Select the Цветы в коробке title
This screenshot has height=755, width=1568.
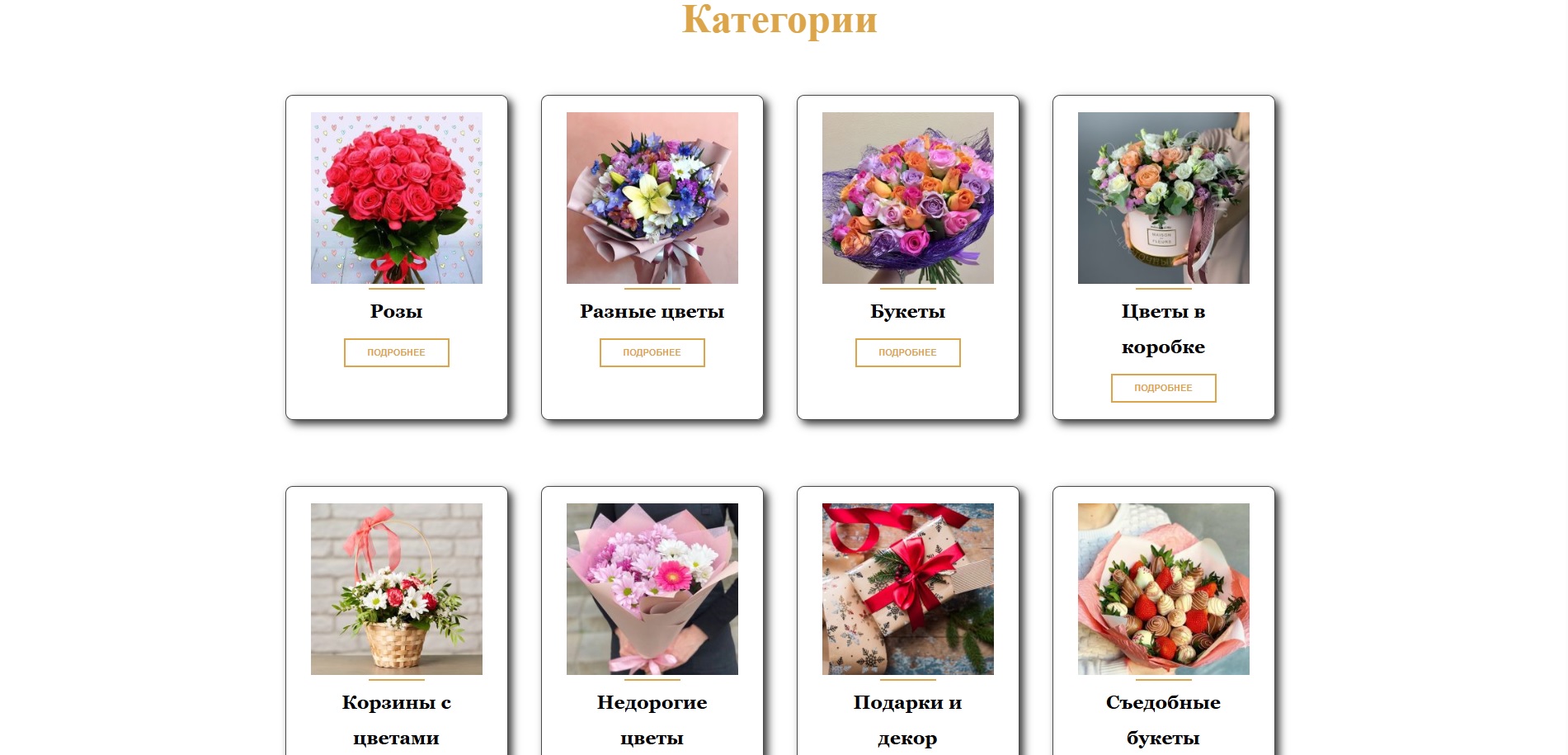1163,329
